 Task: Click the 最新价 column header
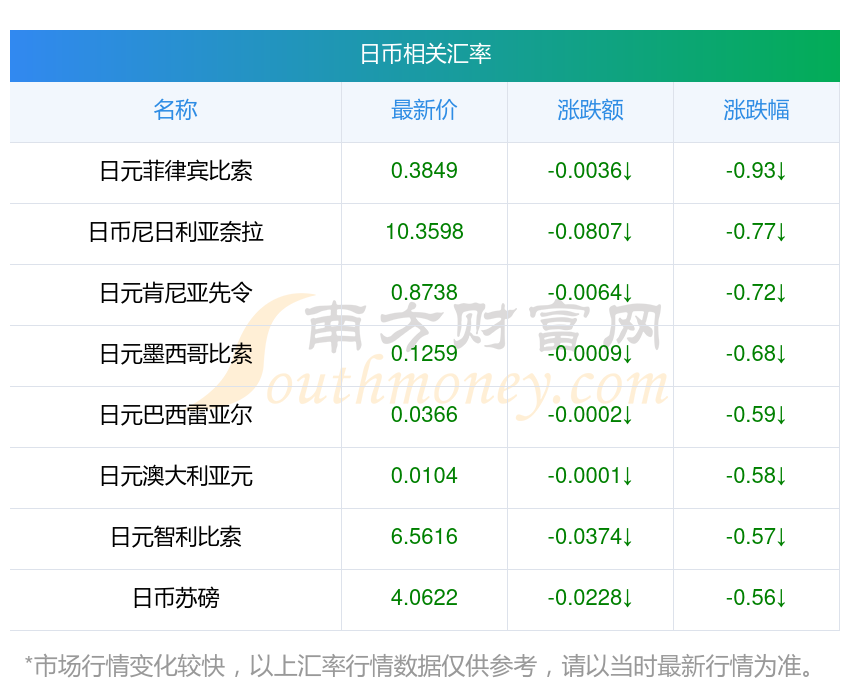(x=424, y=110)
